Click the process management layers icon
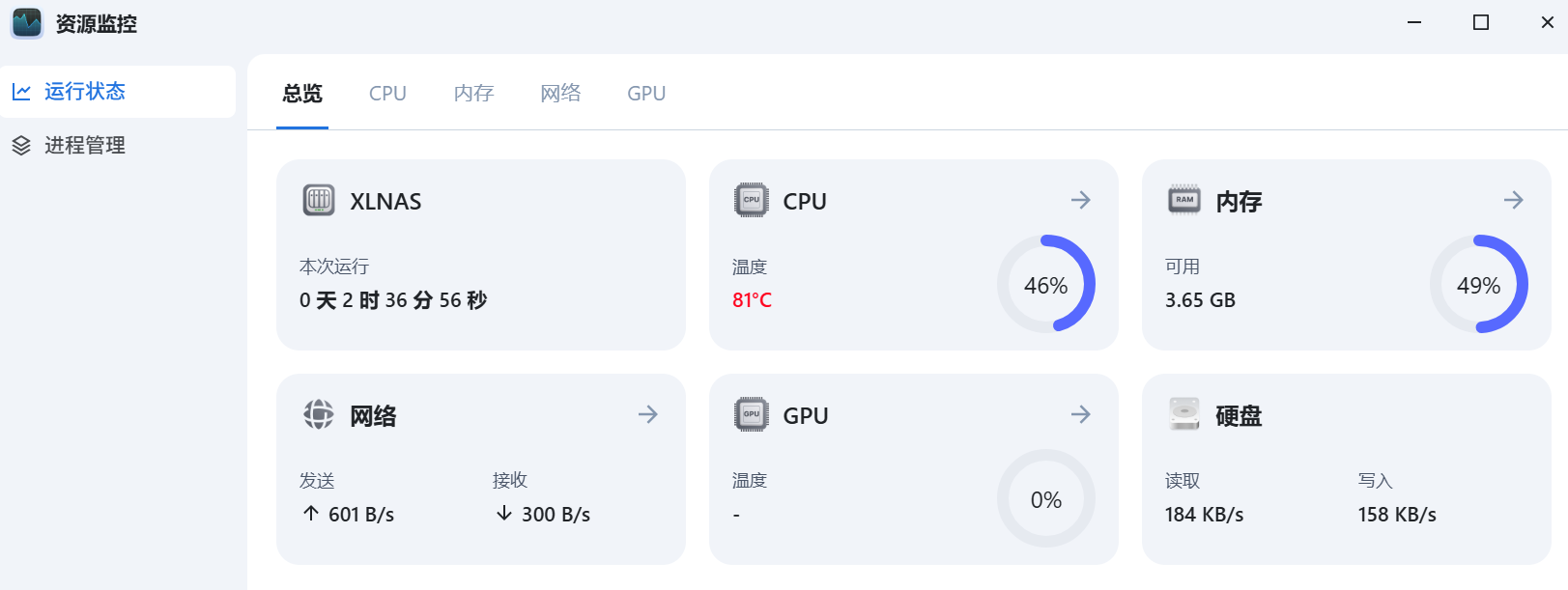The image size is (1568, 590). (21, 146)
